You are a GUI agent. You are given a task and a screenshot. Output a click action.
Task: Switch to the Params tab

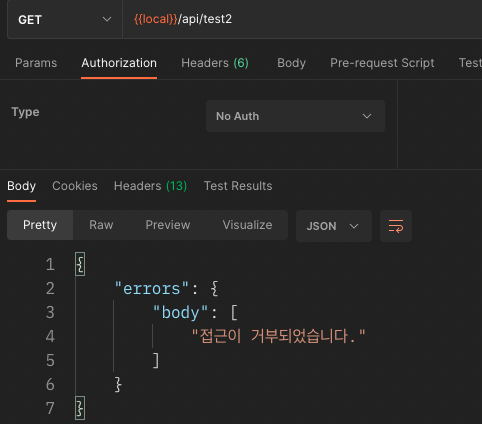pos(36,63)
